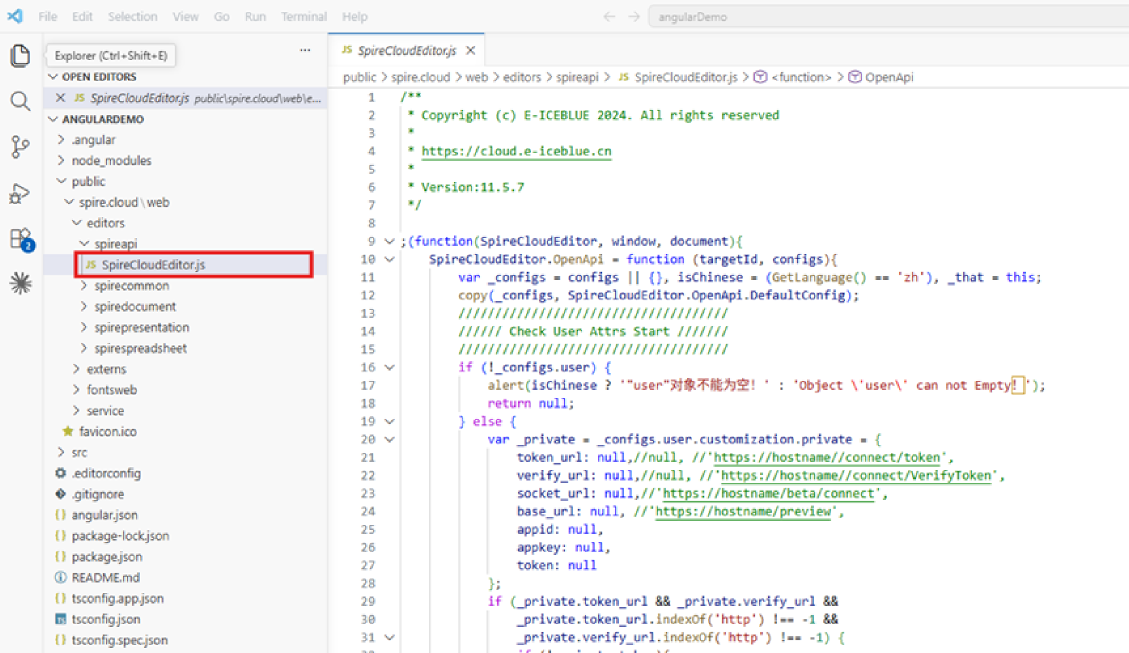1129x653 pixels.
Task: Click the function symbol icon in breadcrumb
Action: point(760,77)
